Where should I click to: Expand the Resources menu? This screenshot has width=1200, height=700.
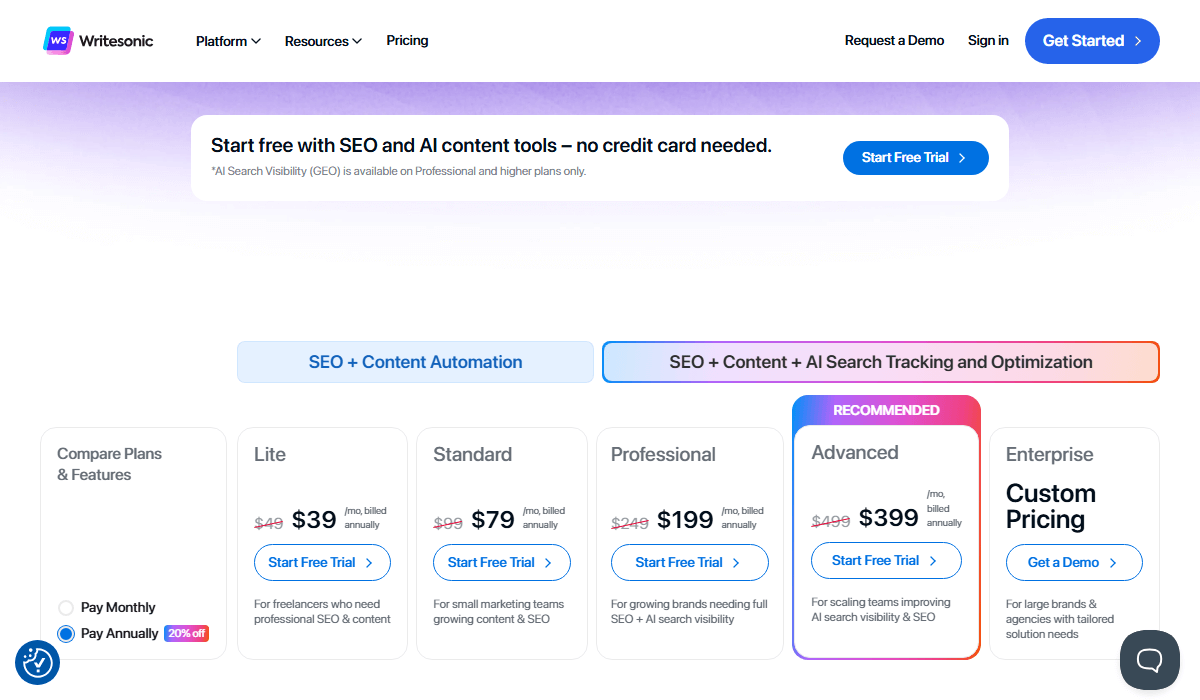323,41
